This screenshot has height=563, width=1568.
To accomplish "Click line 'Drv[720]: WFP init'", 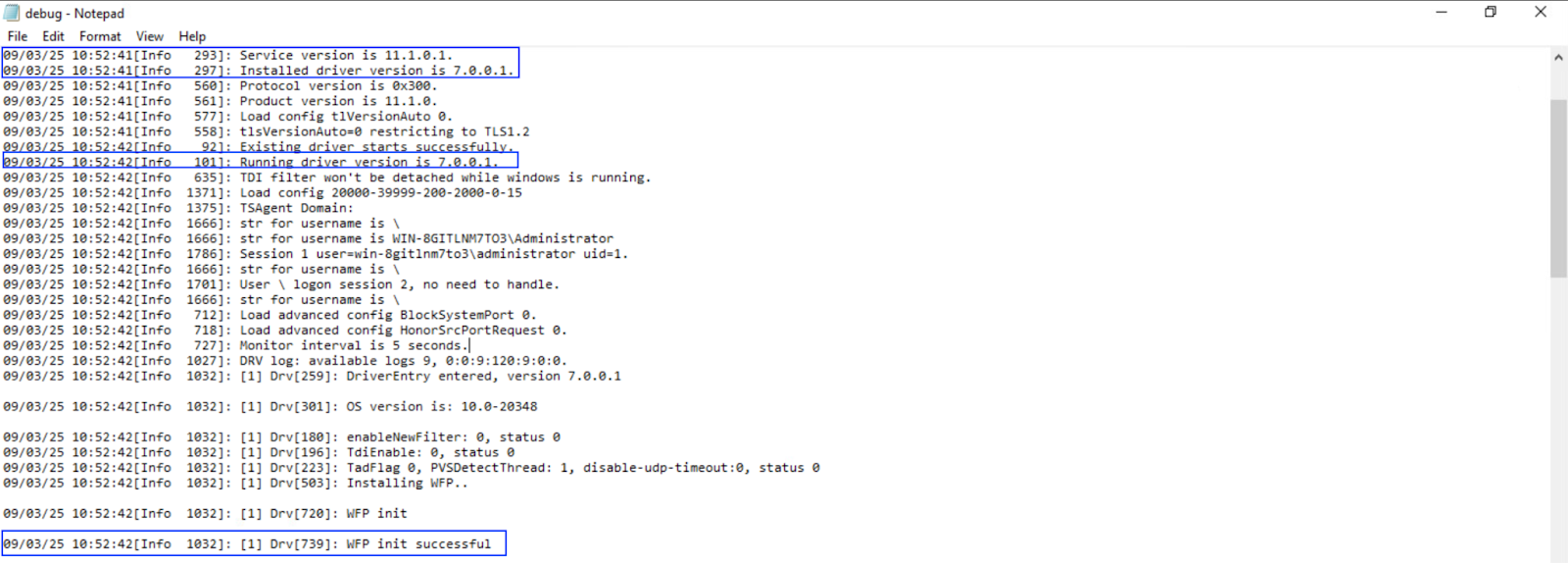I will pos(206,513).
